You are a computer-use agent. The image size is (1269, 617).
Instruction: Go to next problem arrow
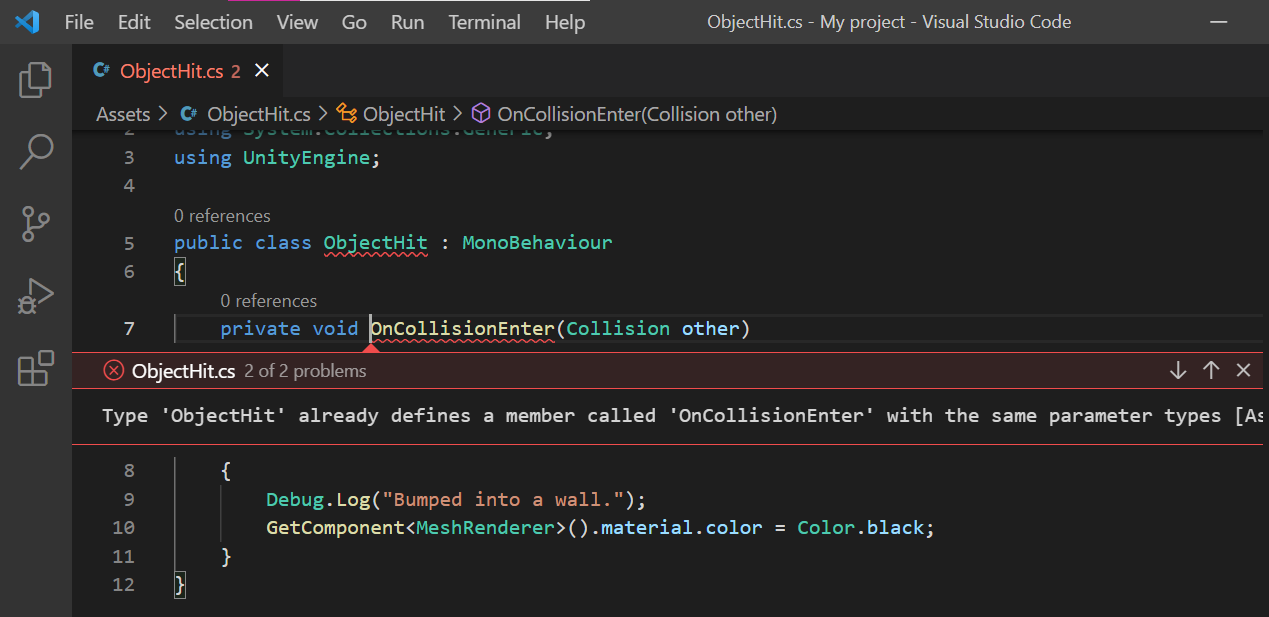click(x=1178, y=370)
